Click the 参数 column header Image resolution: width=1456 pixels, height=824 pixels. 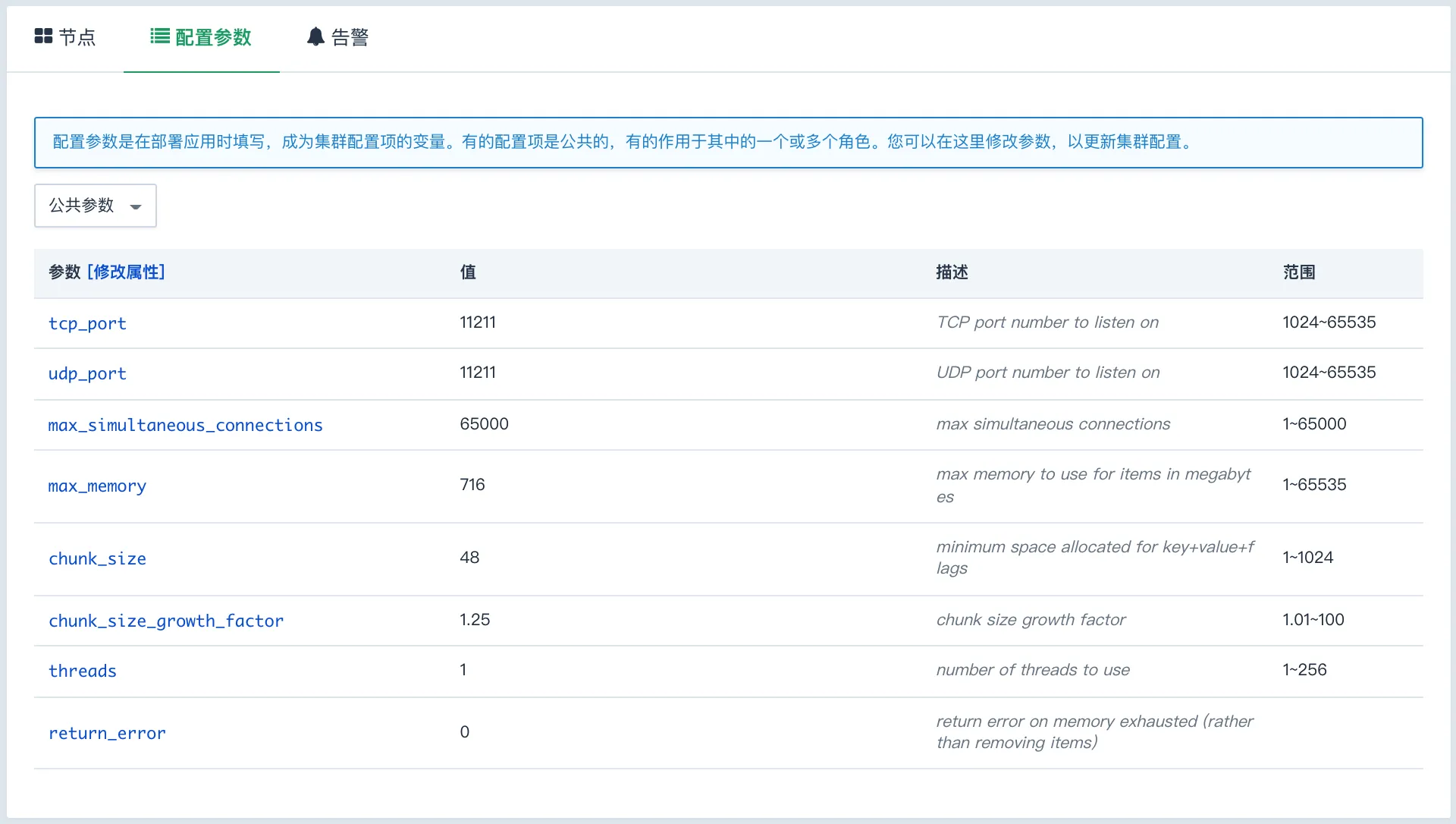[x=64, y=272]
